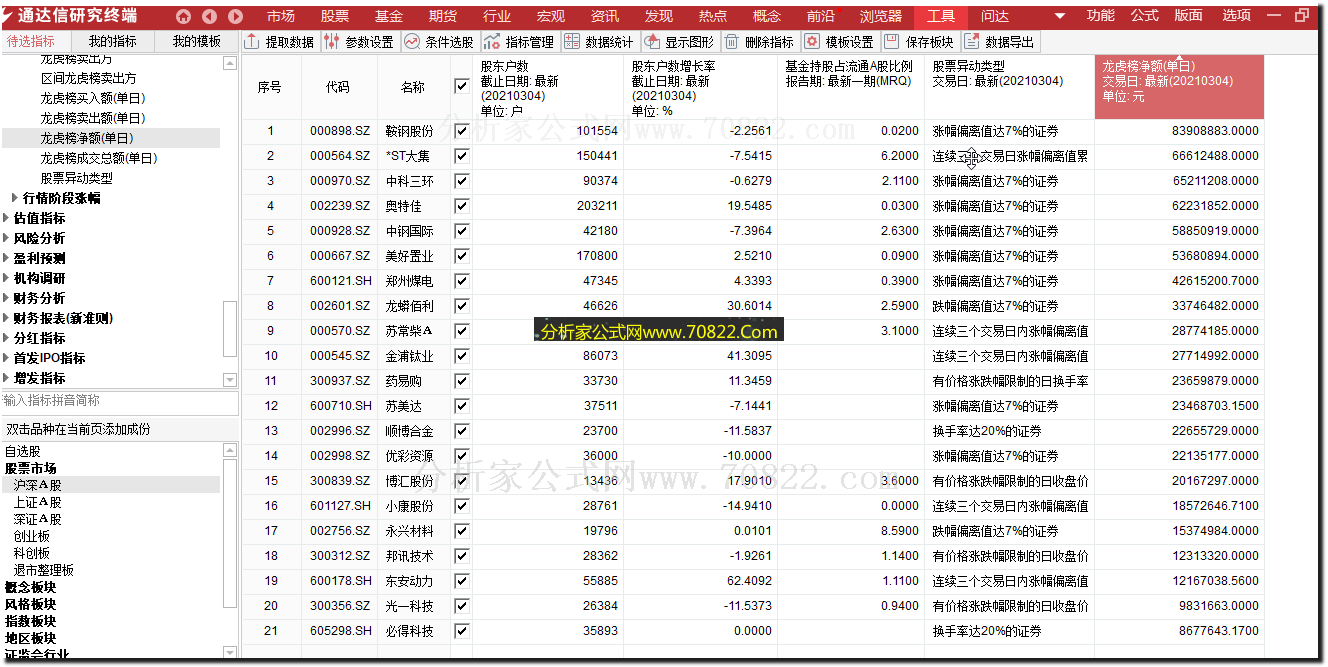Select 龙虎榜买入额(单日) in indicator tree

click(93, 98)
